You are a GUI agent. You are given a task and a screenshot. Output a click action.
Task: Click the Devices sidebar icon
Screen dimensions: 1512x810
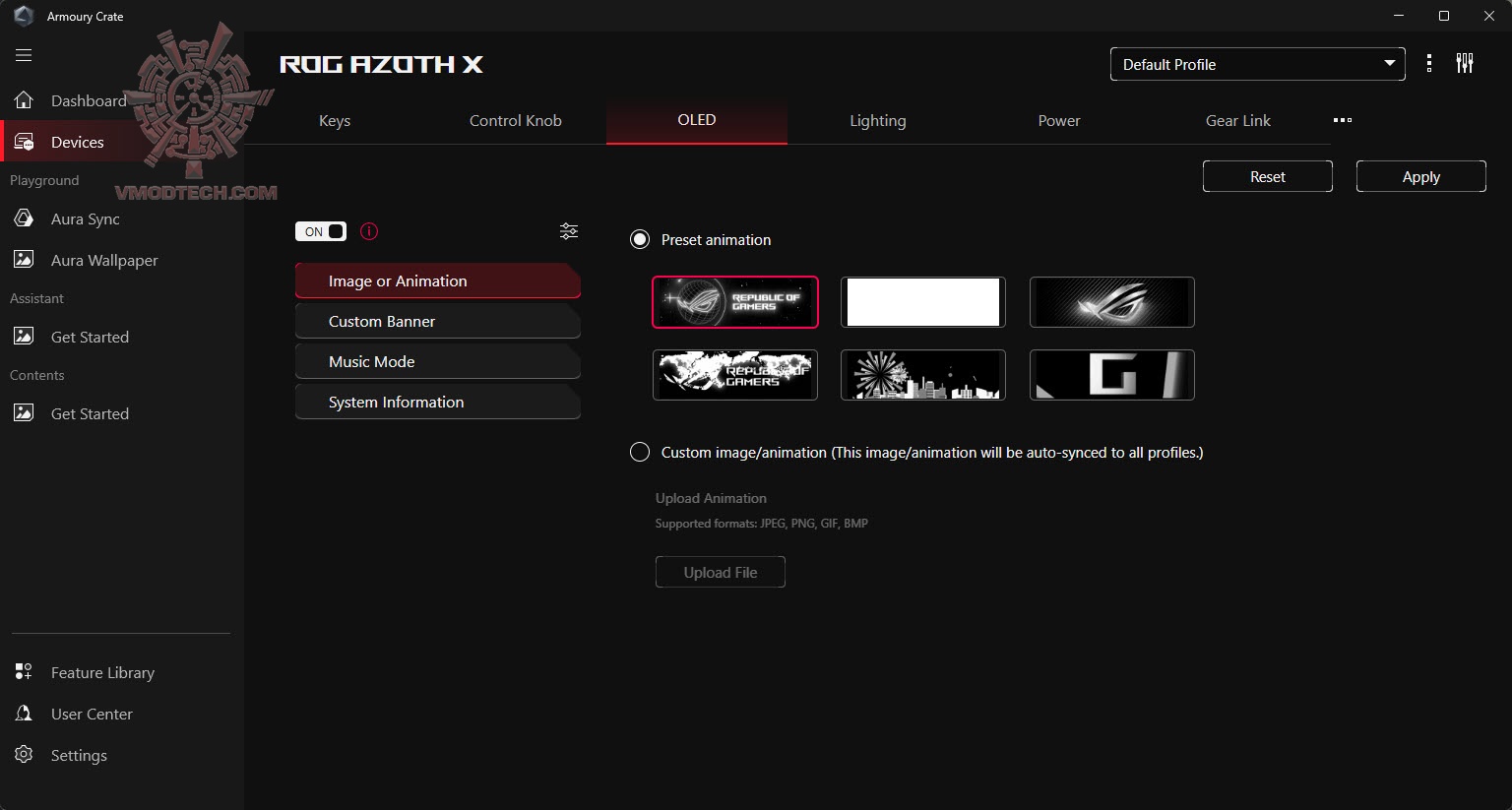pyautogui.click(x=24, y=142)
